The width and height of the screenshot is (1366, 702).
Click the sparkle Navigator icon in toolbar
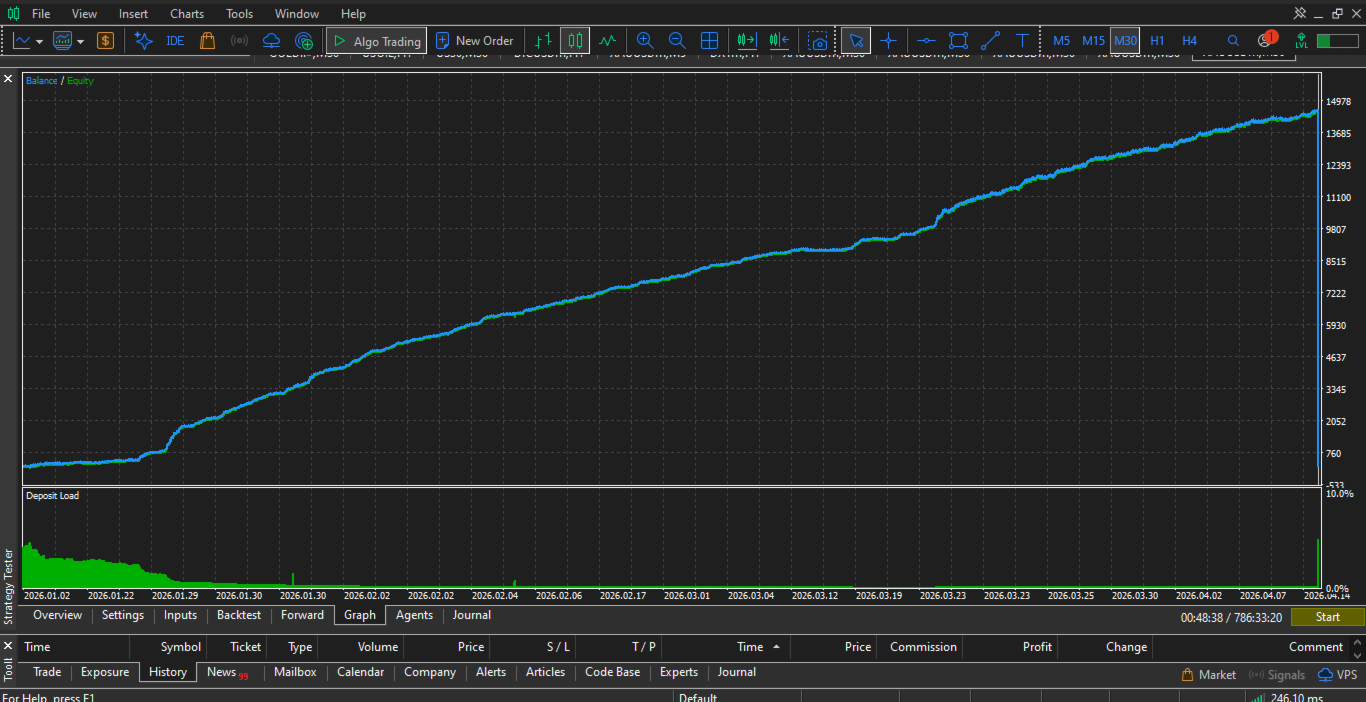pyautogui.click(x=143, y=41)
